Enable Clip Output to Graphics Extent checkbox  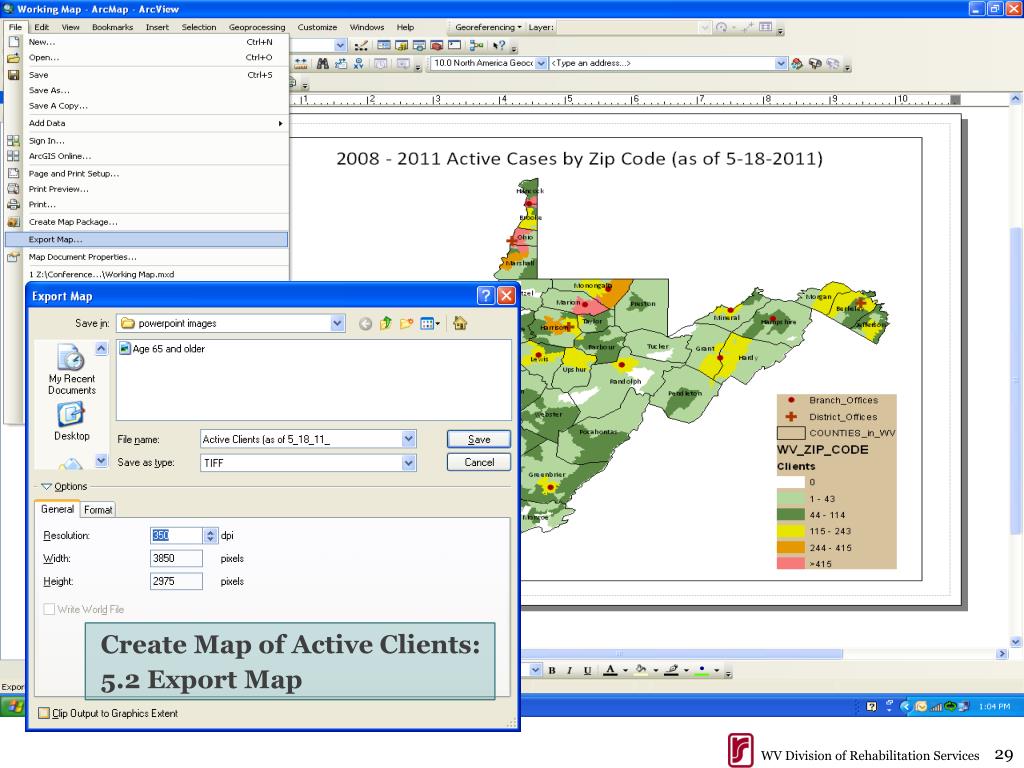44,713
